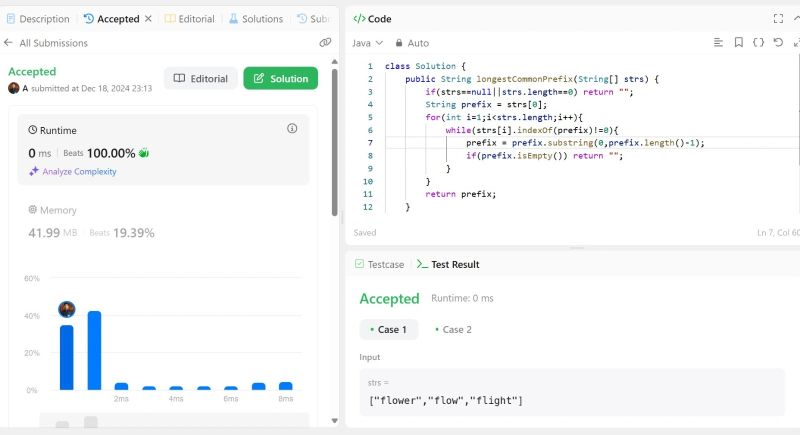Click the green Solution button
Viewport: 800px width, 435px height.
click(281, 79)
